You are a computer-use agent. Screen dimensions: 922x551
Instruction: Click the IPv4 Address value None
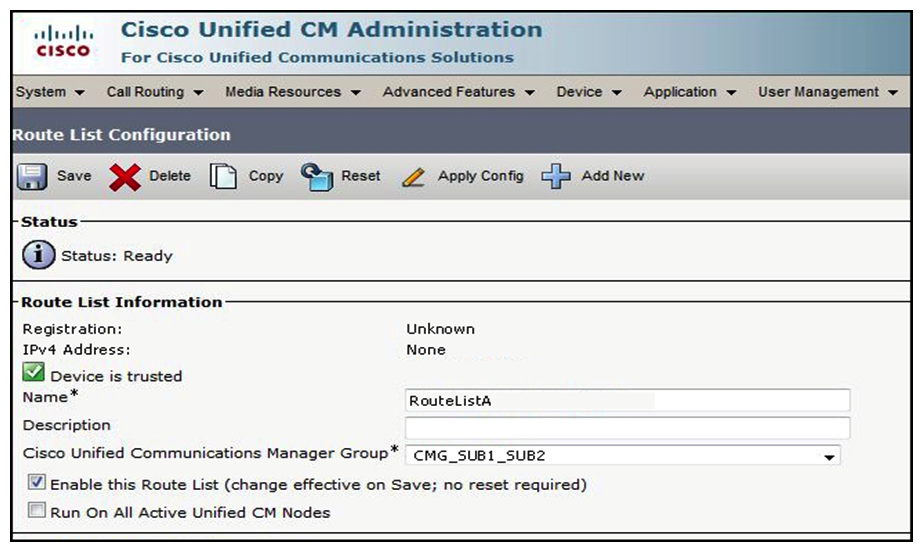[426, 350]
